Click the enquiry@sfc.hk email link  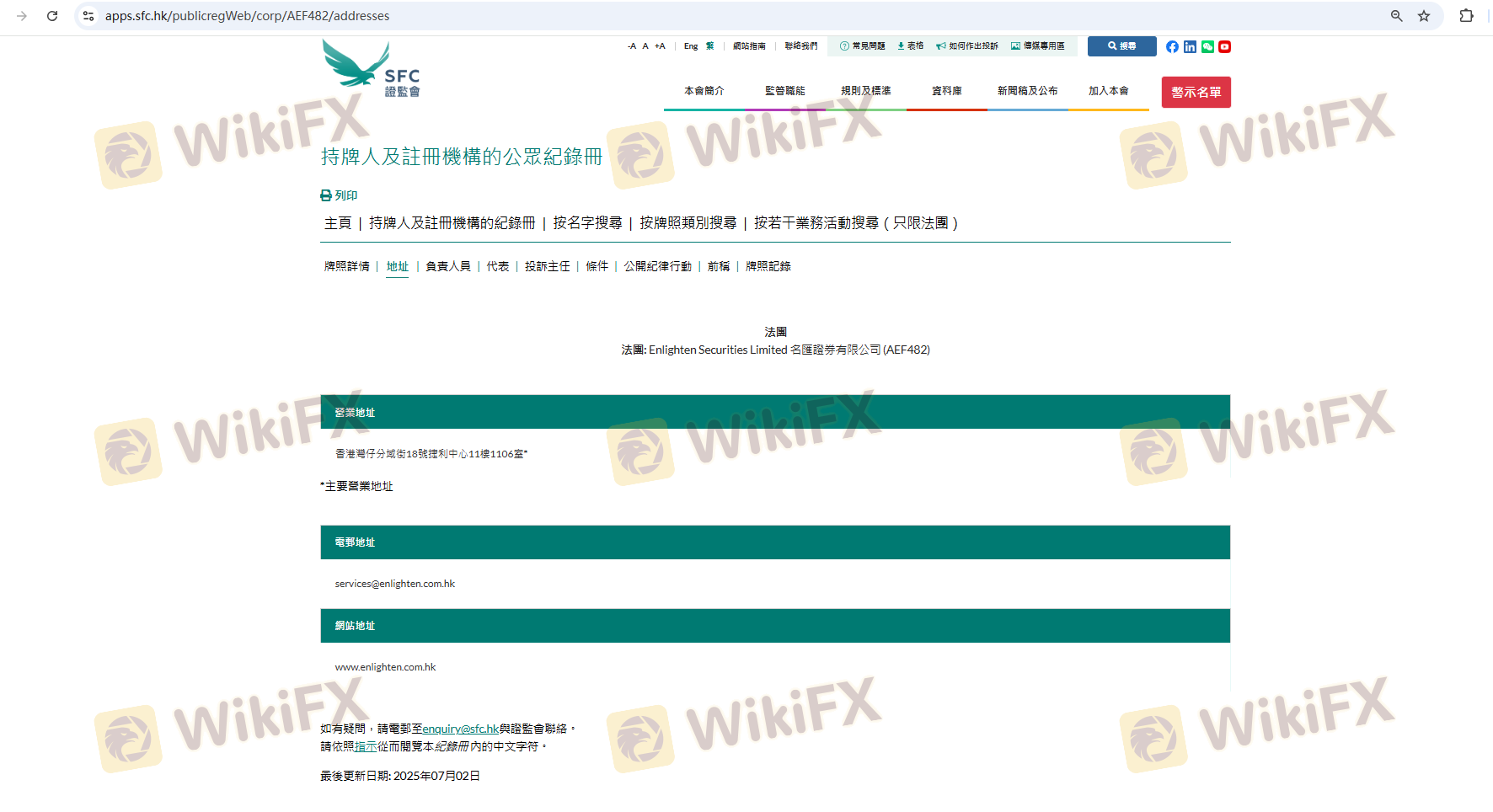pyautogui.click(x=461, y=729)
